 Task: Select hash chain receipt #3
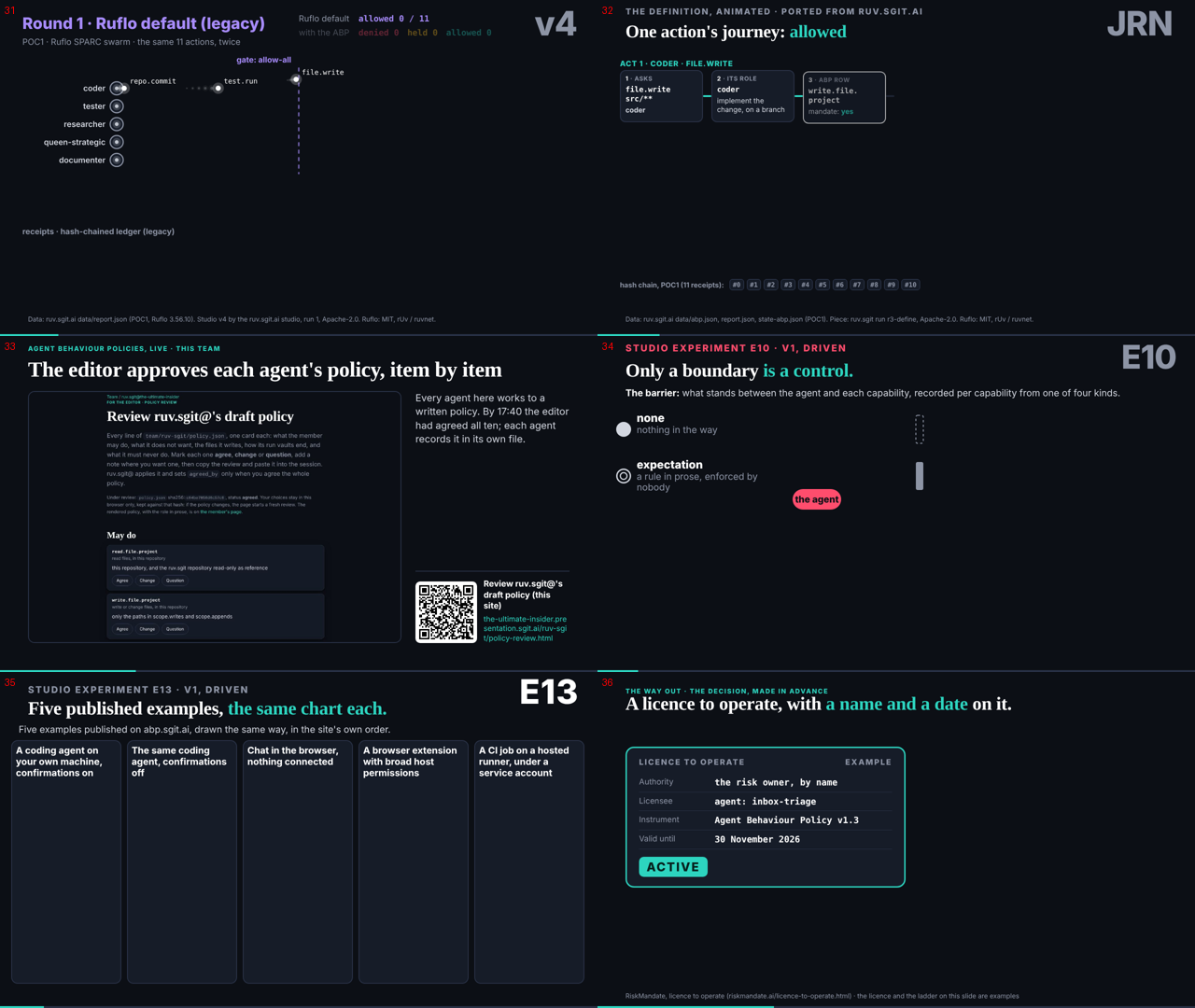coord(788,285)
